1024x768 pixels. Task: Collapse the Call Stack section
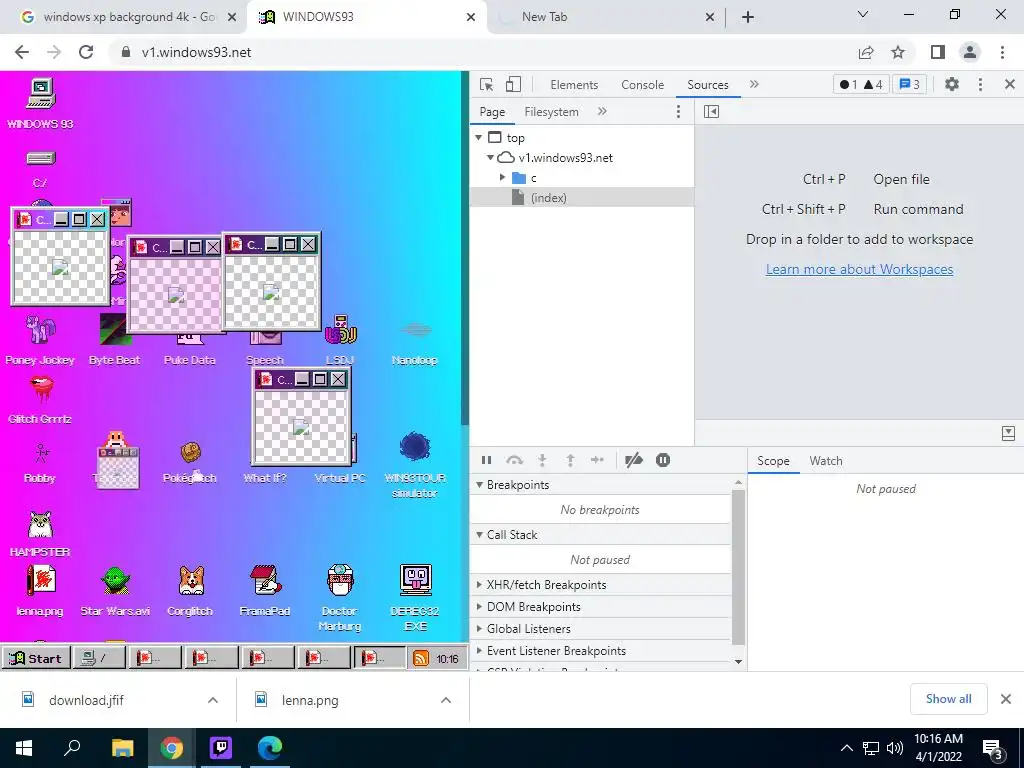pos(479,535)
